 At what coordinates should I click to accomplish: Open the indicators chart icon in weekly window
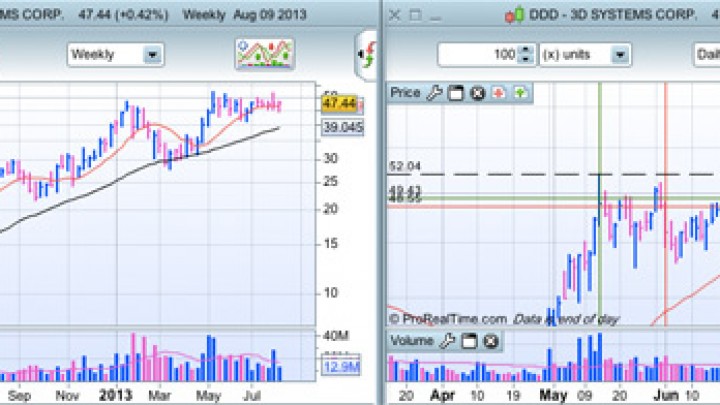point(264,54)
